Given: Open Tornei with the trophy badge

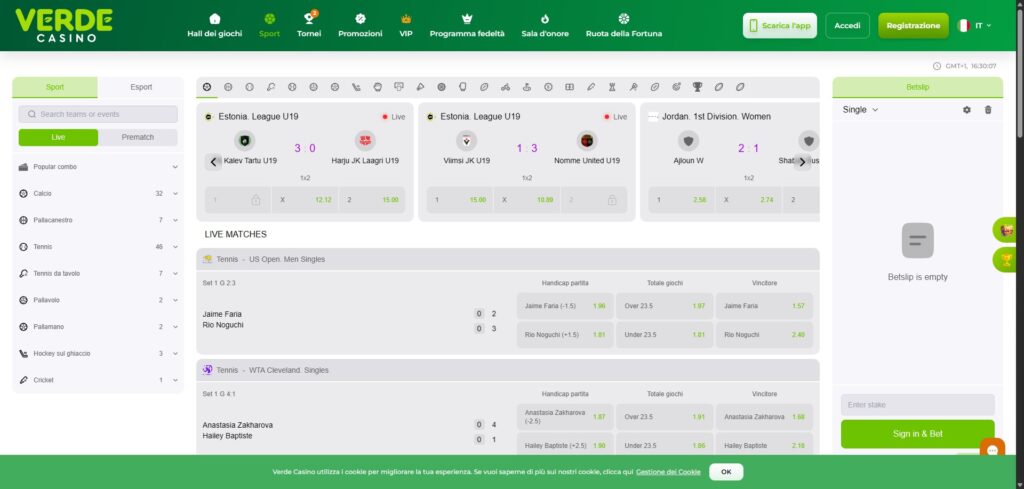Looking at the screenshot, I should coord(309,25).
